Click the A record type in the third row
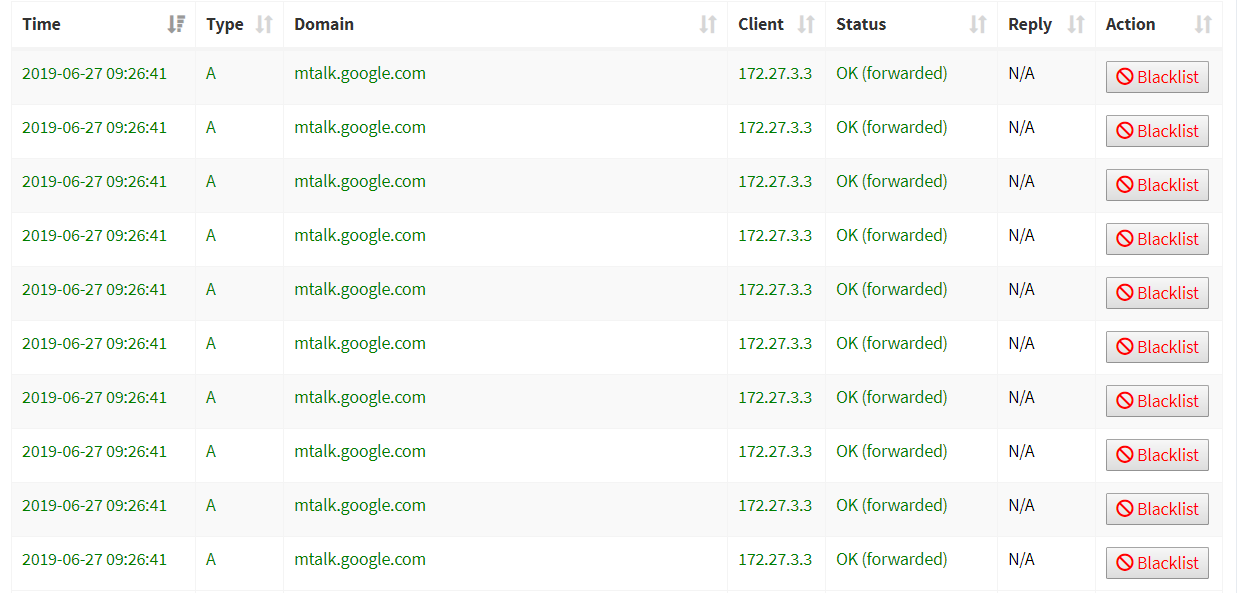Screen dimensions: 1237x593 (x=210, y=181)
